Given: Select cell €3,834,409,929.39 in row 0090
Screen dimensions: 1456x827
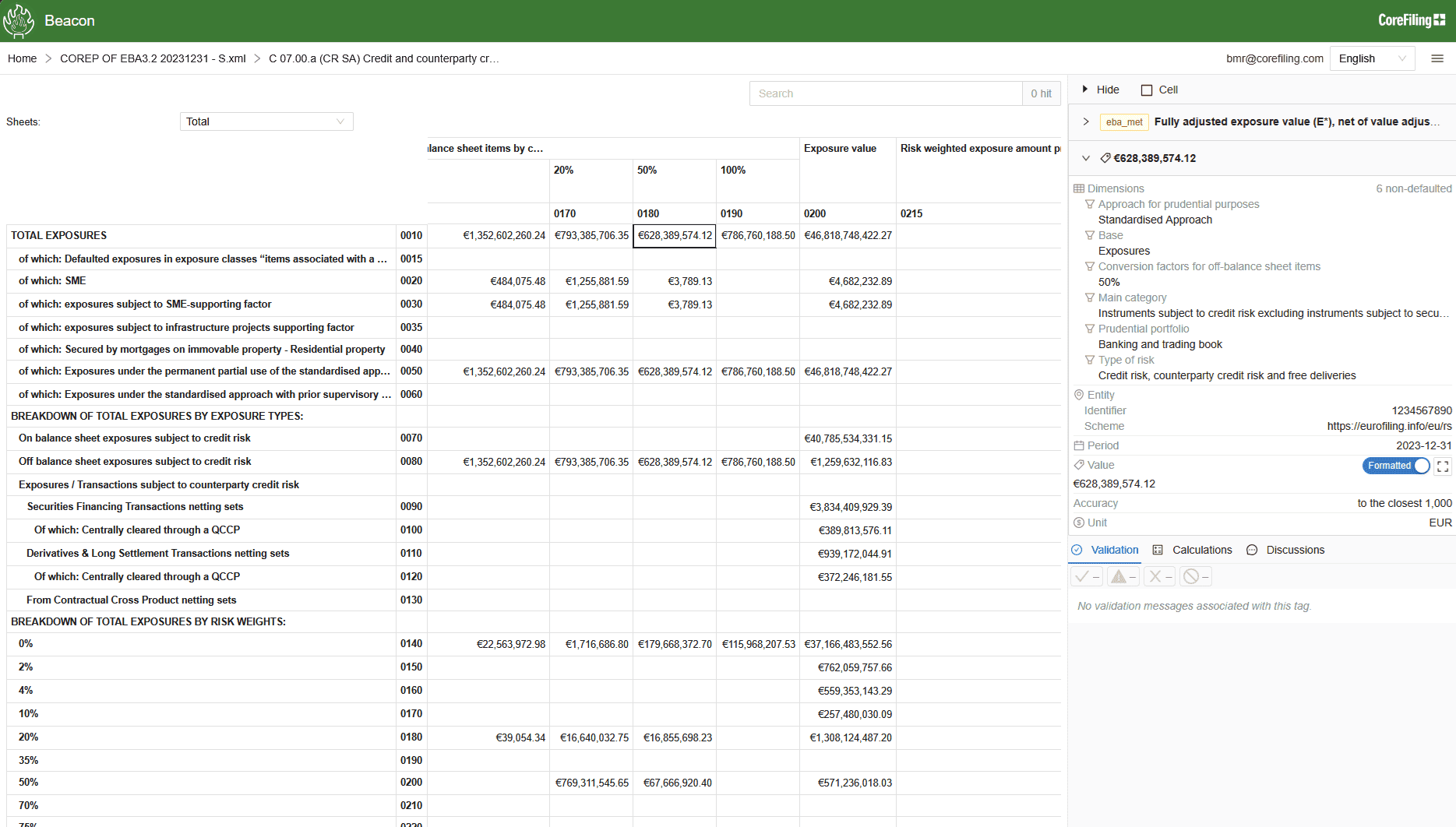Looking at the screenshot, I should point(848,507).
